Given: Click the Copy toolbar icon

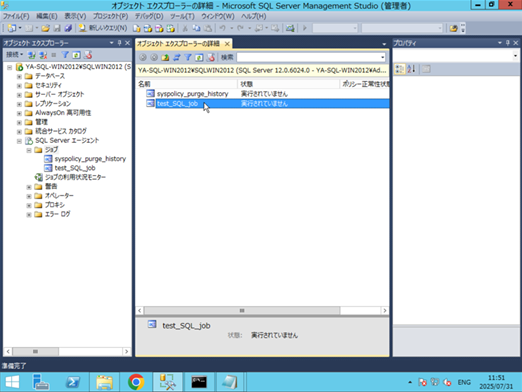Looking at the screenshot, I should coord(196,28).
